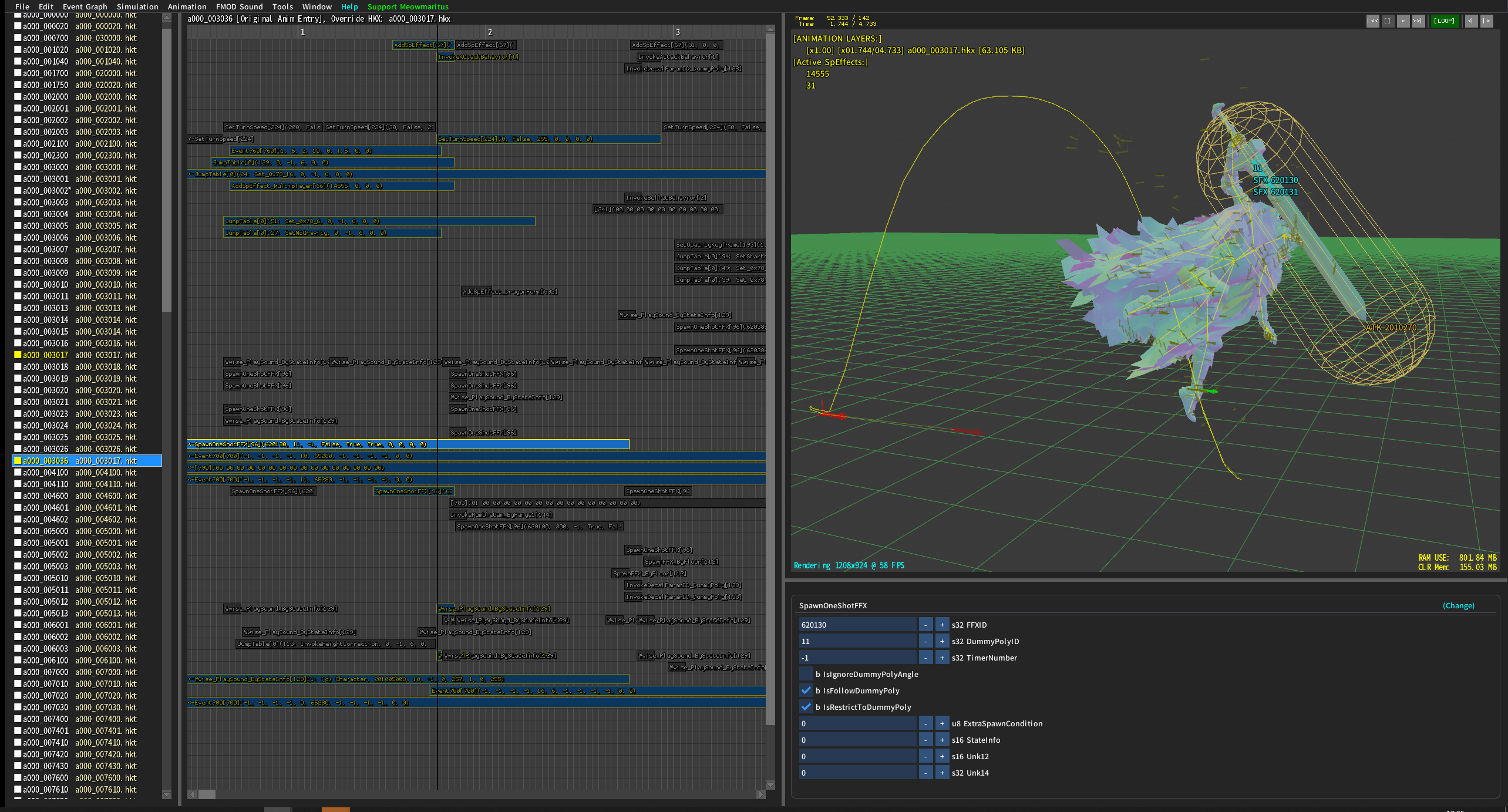1508x812 pixels.
Task: Enable the IsIgnoreDummyPolyAngle checkbox
Action: click(x=806, y=675)
